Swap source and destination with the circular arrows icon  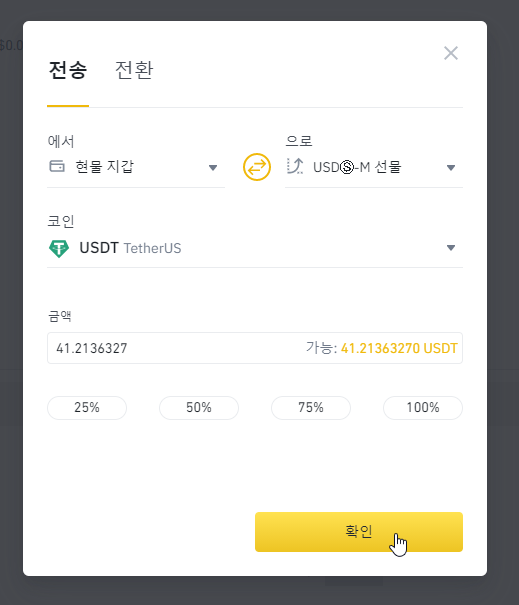click(257, 167)
